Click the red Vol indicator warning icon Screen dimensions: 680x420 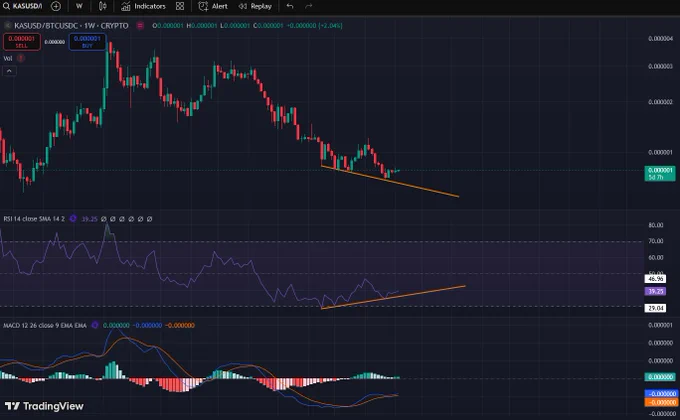pyautogui.click(x=20, y=58)
